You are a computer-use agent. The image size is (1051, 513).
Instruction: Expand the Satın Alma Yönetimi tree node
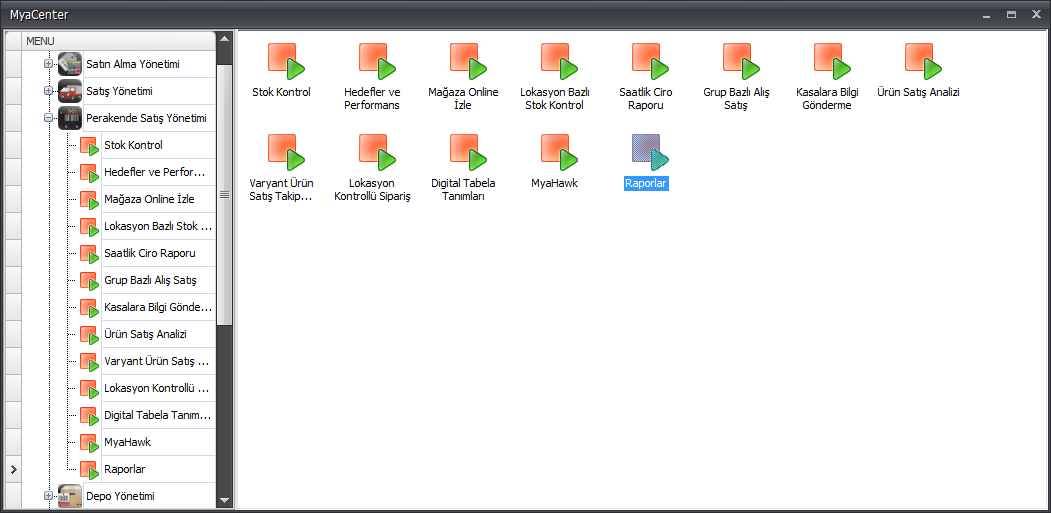pyautogui.click(x=47, y=64)
